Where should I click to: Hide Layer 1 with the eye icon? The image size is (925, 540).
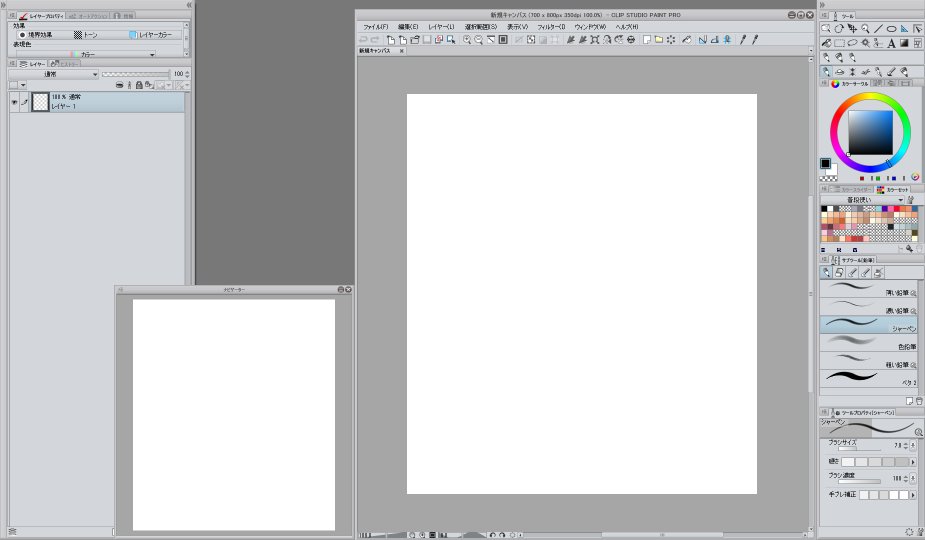coord(14,102)
